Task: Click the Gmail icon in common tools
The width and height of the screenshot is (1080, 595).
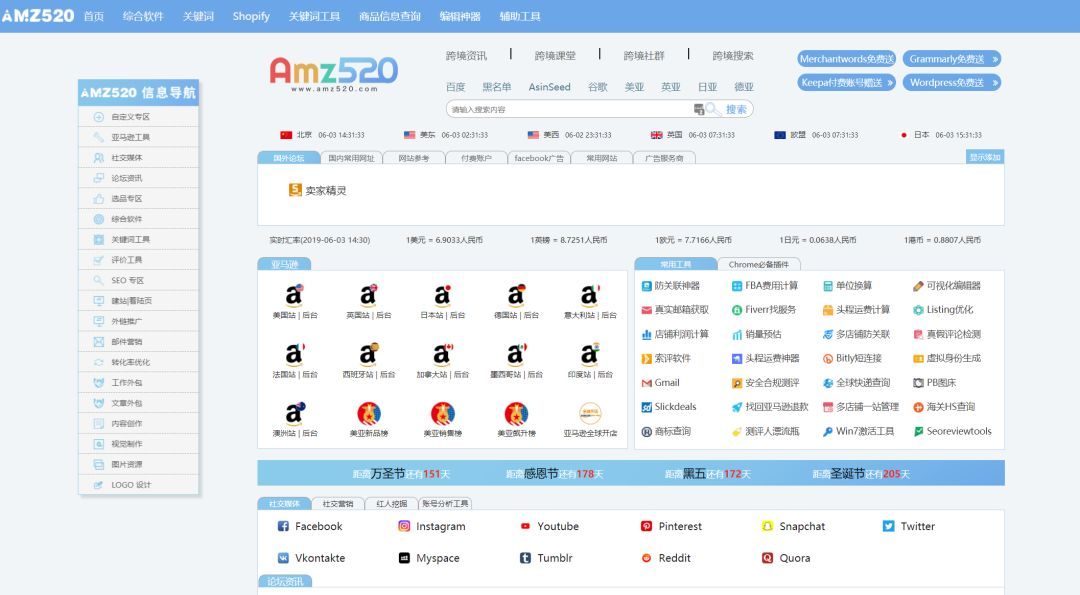Action: (x=647, y=383)
